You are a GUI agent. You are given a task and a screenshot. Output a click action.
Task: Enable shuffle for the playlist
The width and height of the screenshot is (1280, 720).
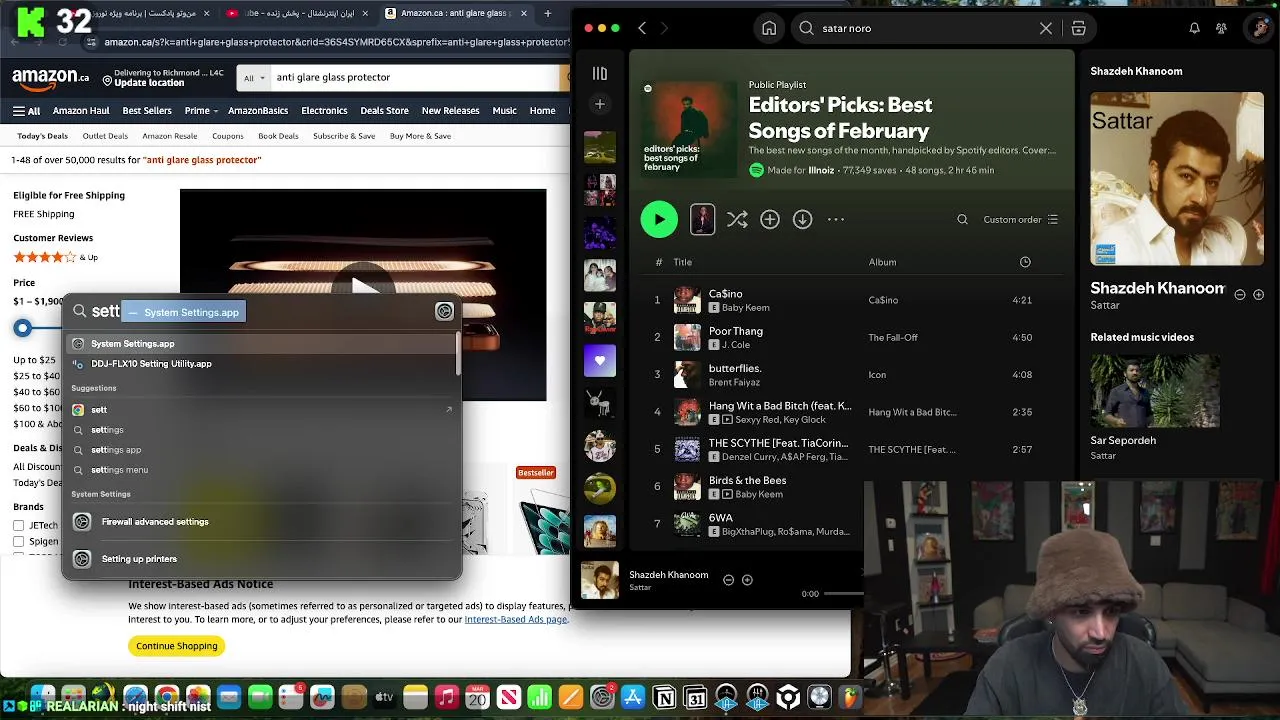[737, 219]
